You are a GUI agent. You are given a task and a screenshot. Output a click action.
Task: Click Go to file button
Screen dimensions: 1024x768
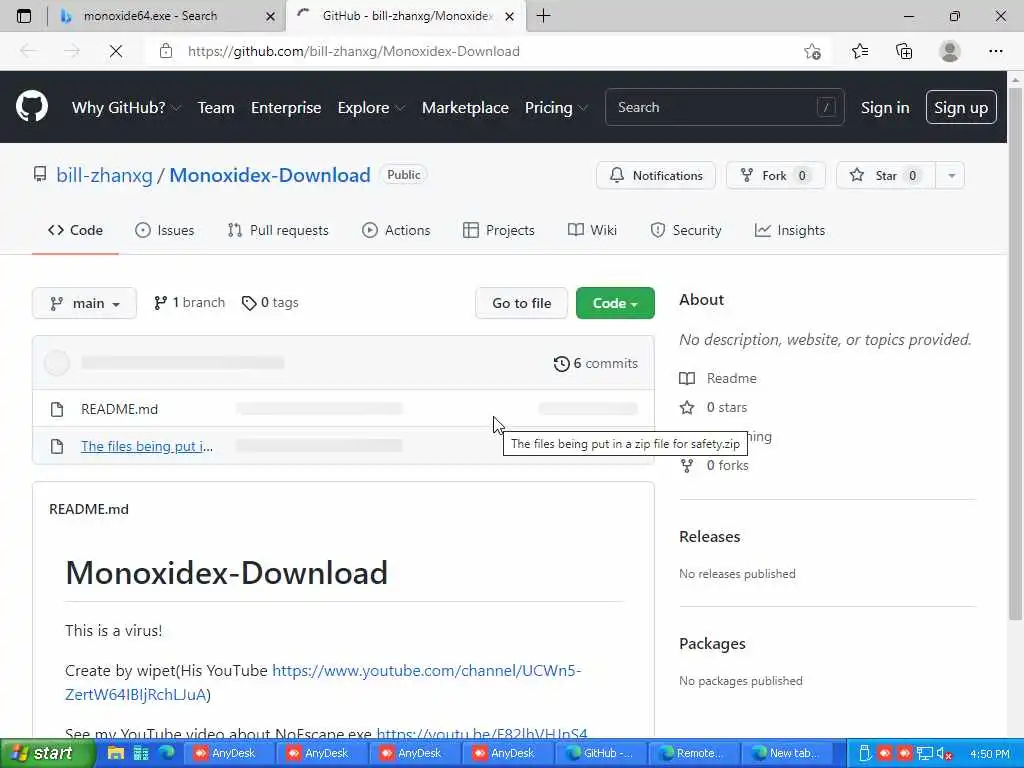point(521,303)
